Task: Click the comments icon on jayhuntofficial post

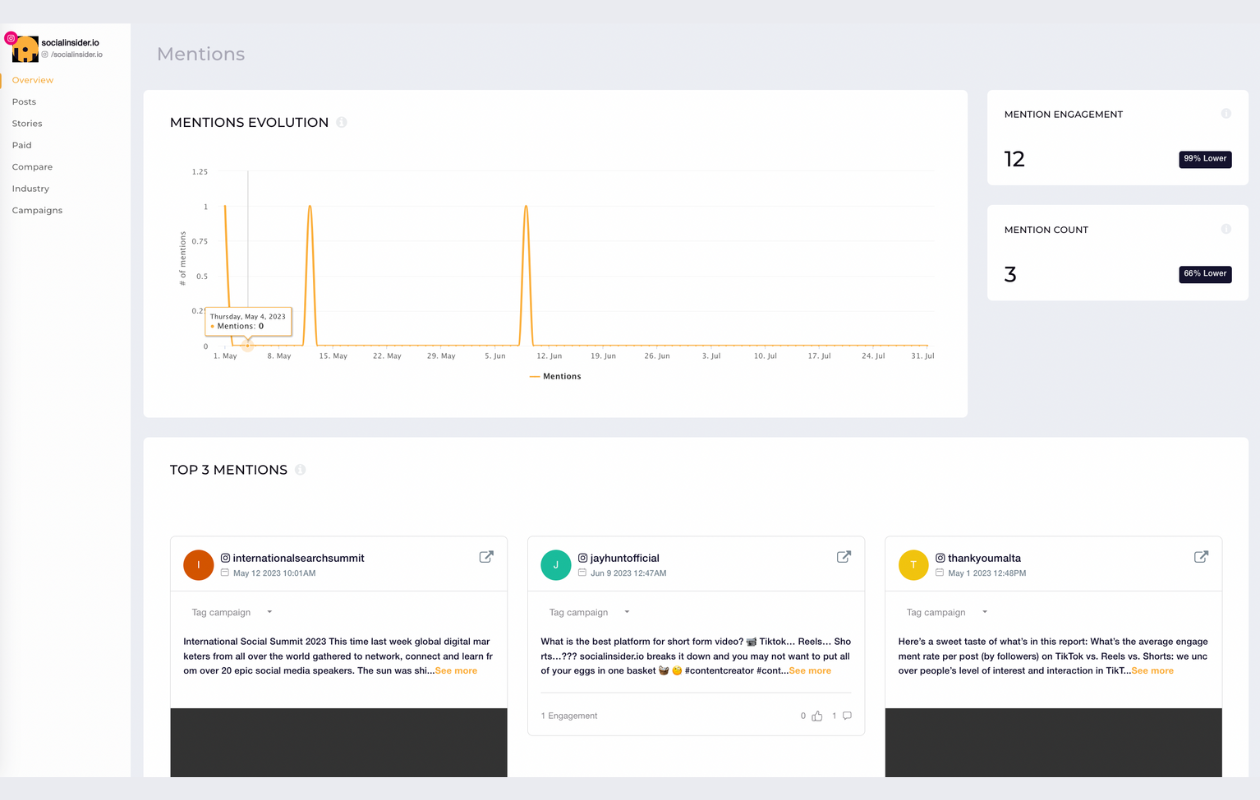Action: [x=847, y=716]
